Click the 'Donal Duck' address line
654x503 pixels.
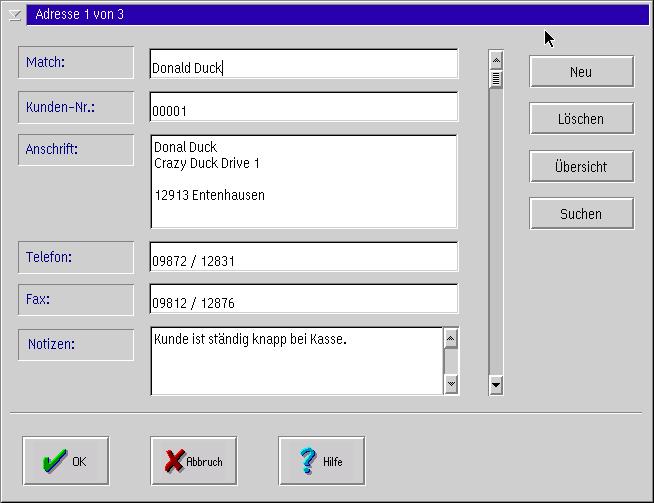click(x=186, y=147)
